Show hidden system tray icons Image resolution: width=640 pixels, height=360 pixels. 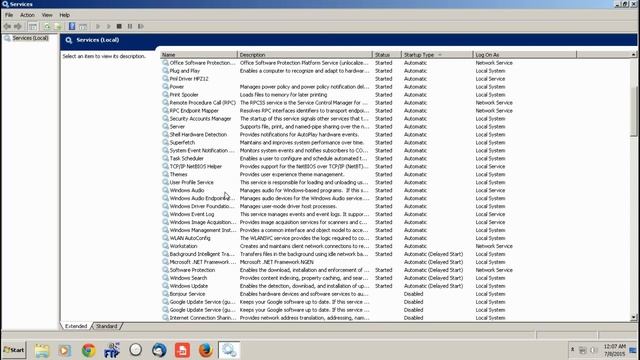click(572, 350)
